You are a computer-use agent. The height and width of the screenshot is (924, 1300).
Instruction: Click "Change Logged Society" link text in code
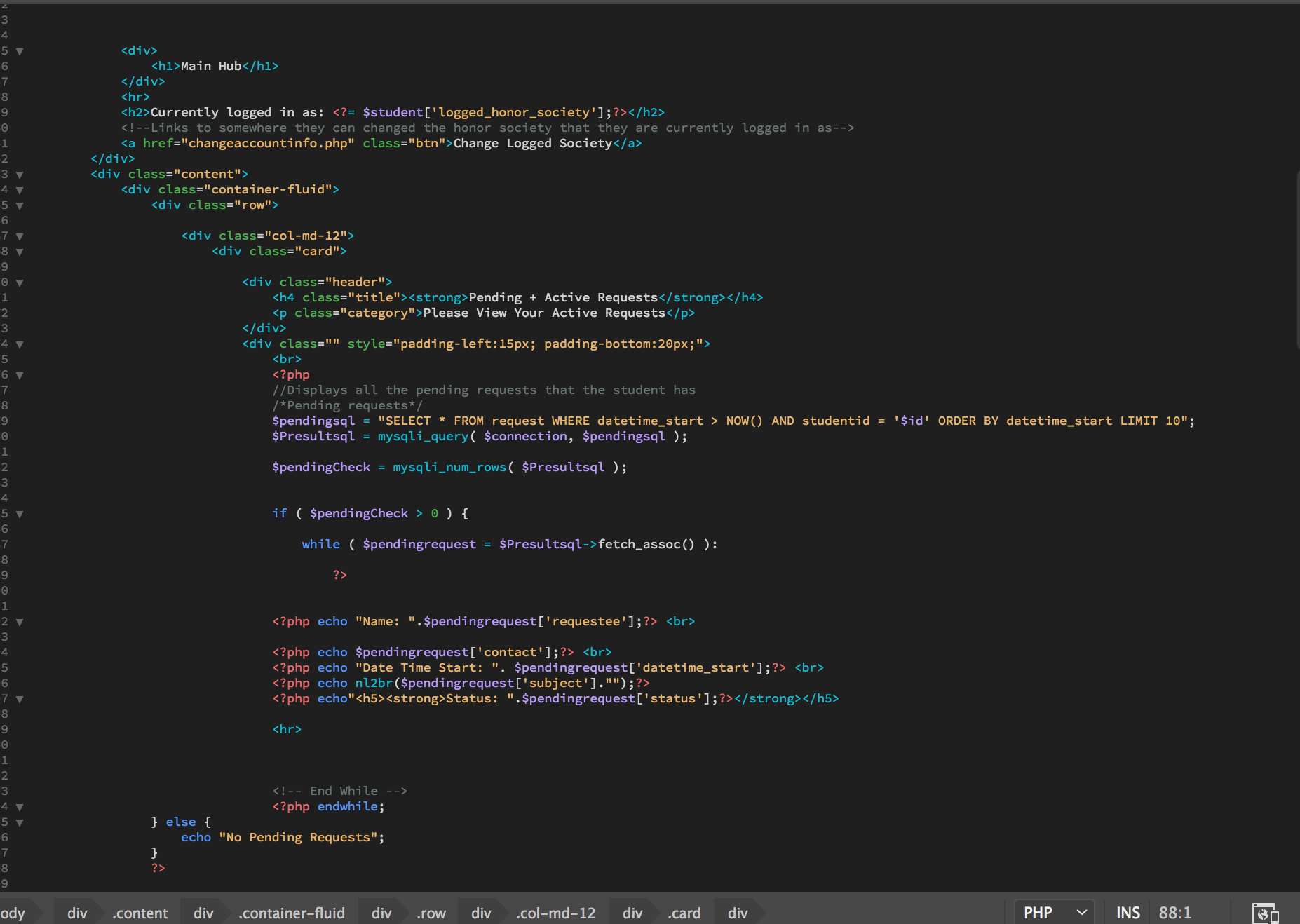tap(533, 143)
